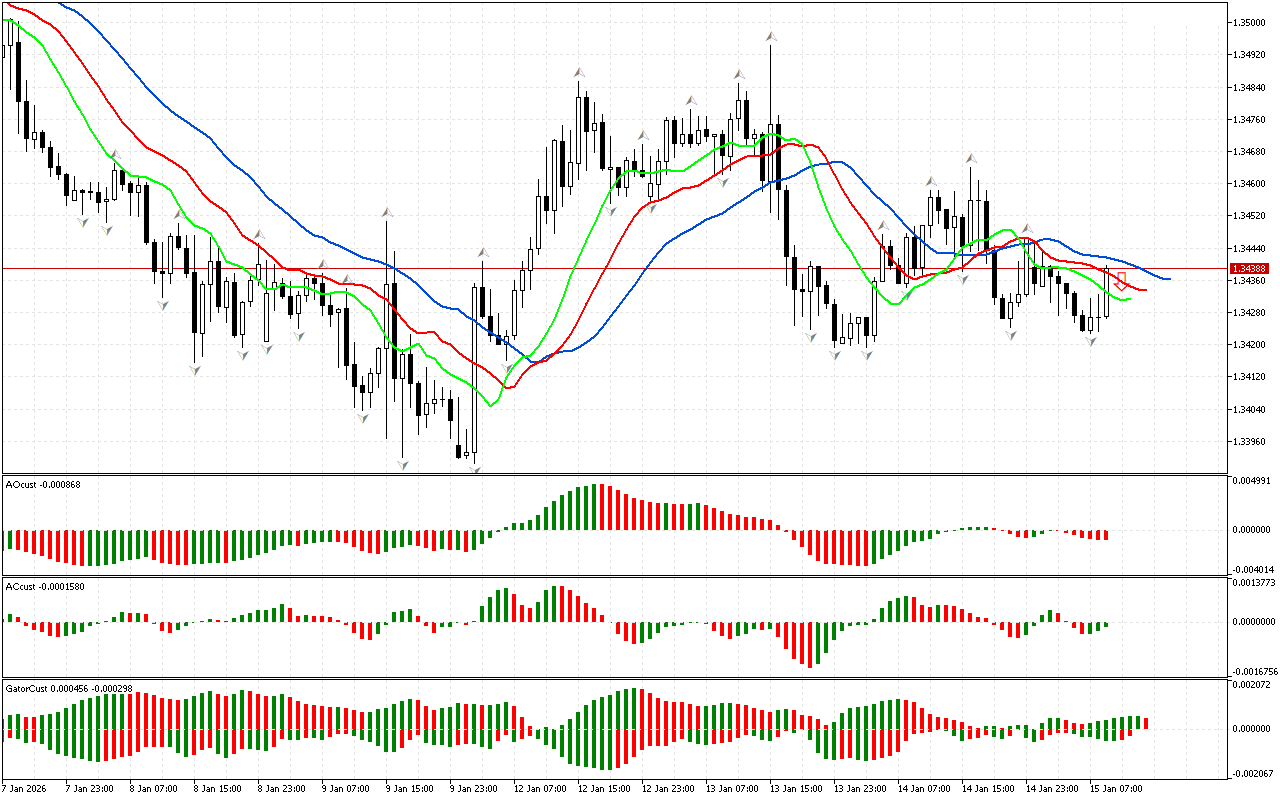
Task: Click the red sell arrow signal marker
Action: pyautogui.click(x=1121, y=281)
